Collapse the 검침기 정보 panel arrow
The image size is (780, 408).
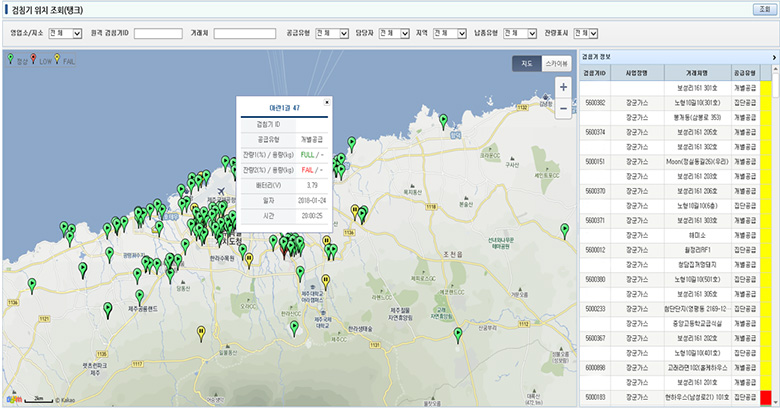[x=774, y=58]
